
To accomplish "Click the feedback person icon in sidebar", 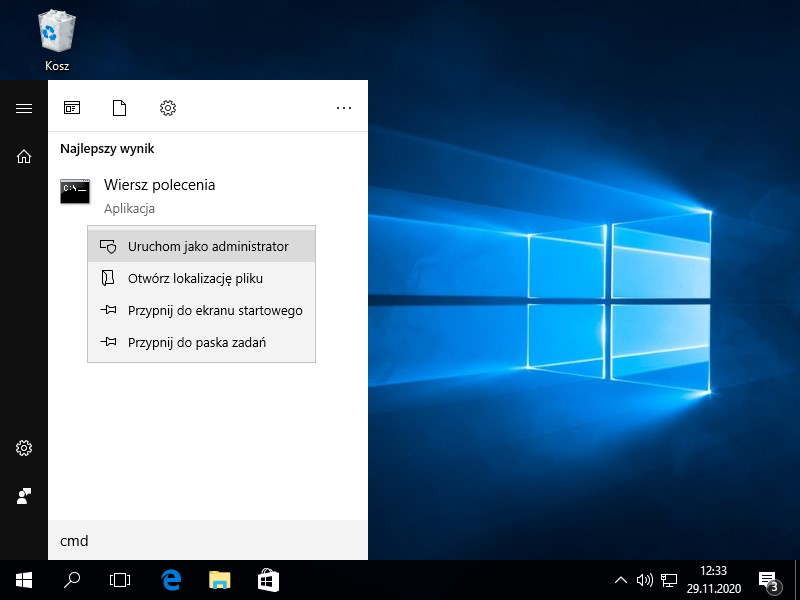I will 24,496.
